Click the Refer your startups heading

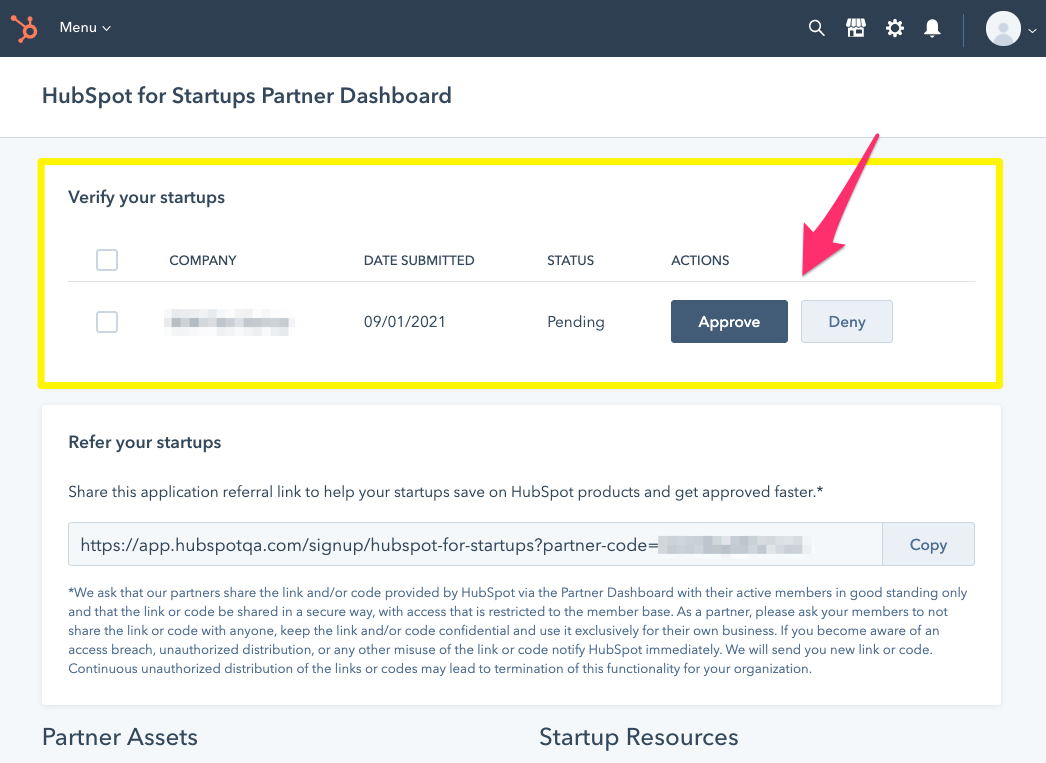(x=145, y=442)
